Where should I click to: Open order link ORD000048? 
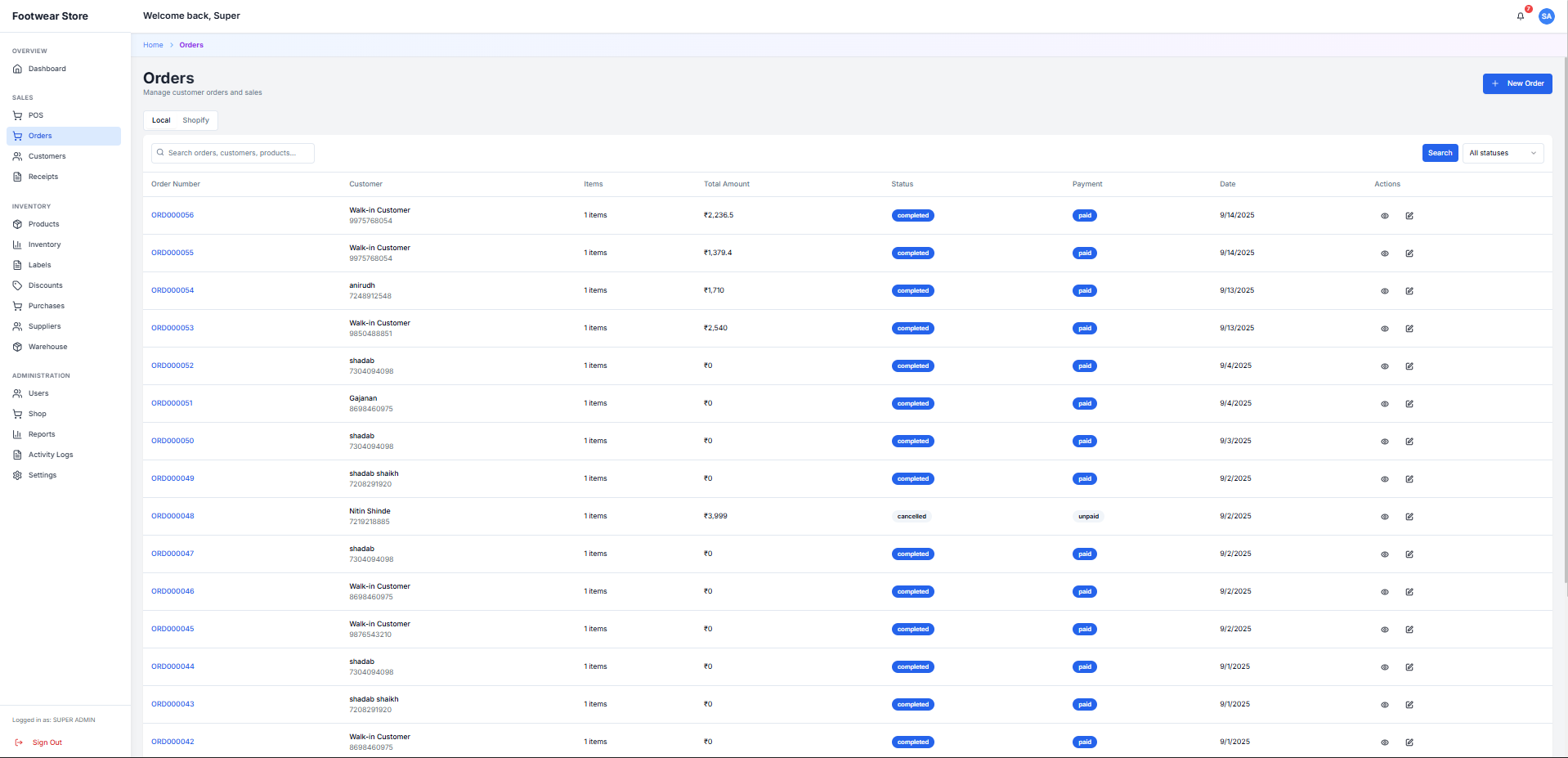pos(172,516)
